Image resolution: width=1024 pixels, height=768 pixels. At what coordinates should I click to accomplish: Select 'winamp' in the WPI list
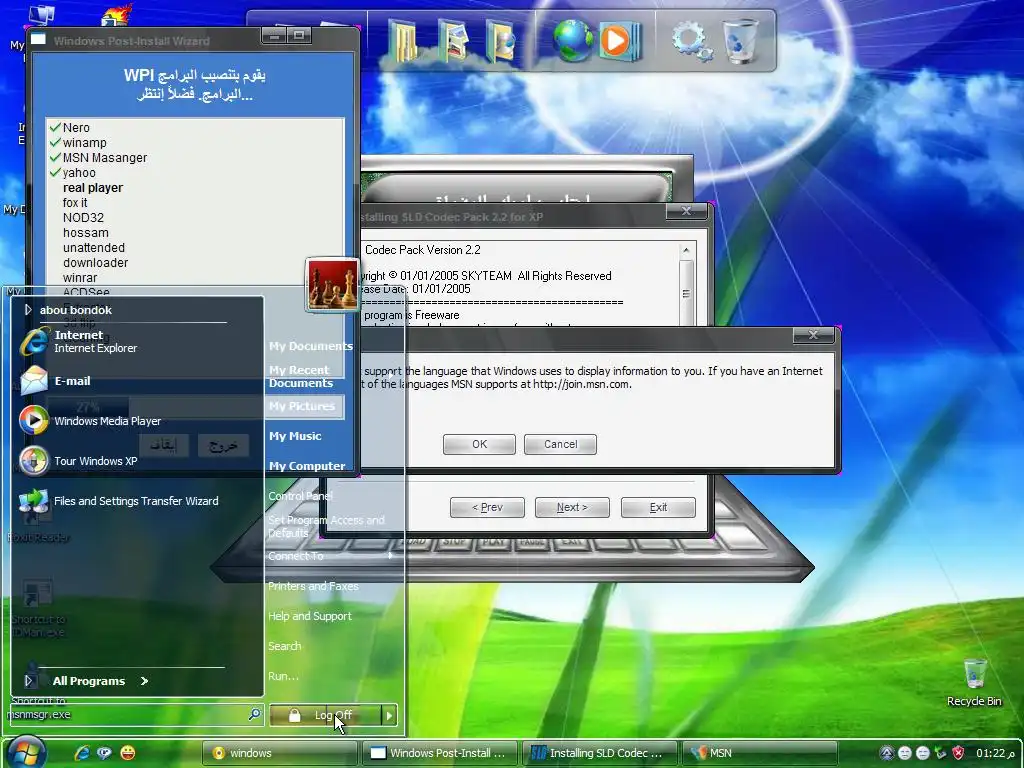point(85,142)
